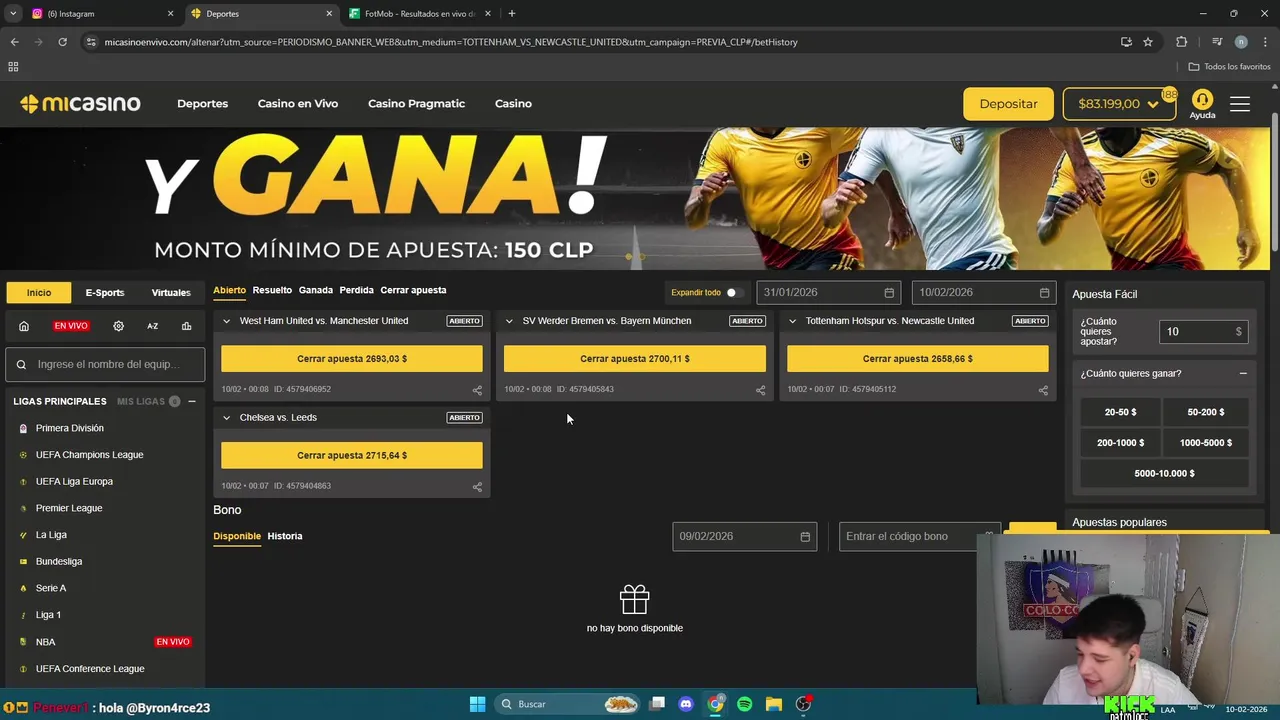This screenshot has height=720, width=1280.
Task: Switch to the FotMob browser tab
Action: coord(418,14)
